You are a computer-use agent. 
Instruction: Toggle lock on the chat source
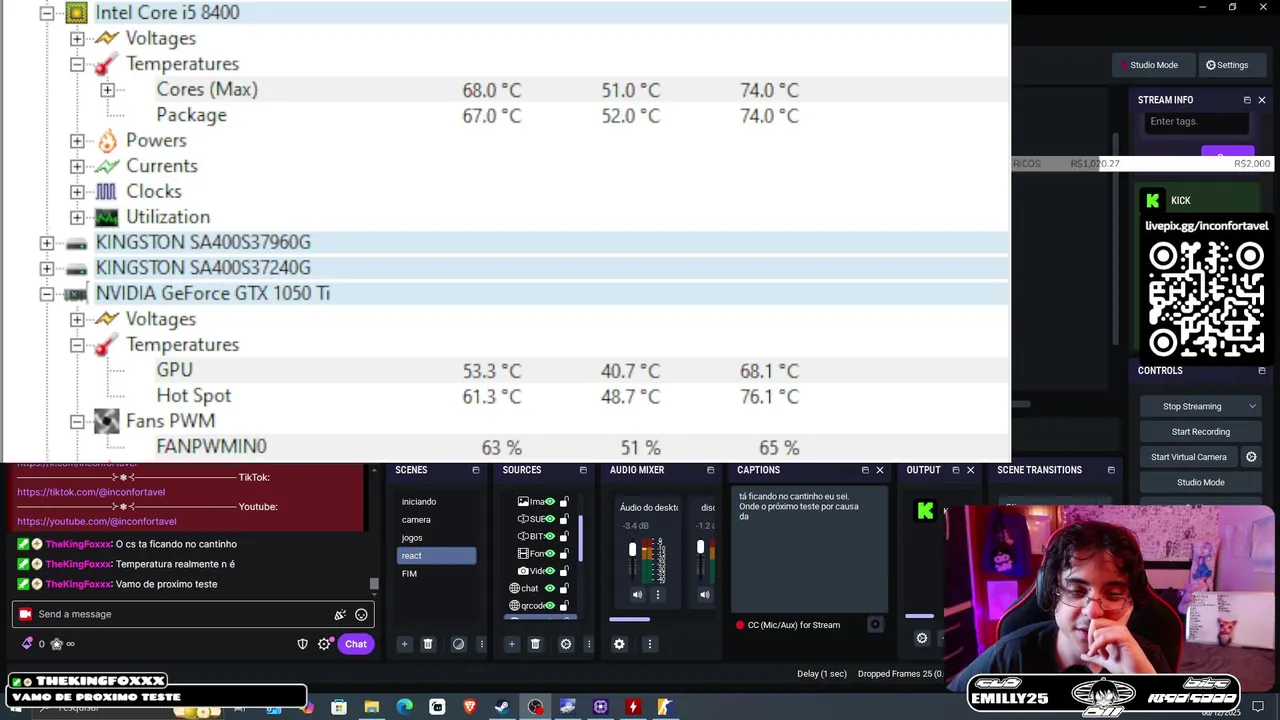pos(564,588)
